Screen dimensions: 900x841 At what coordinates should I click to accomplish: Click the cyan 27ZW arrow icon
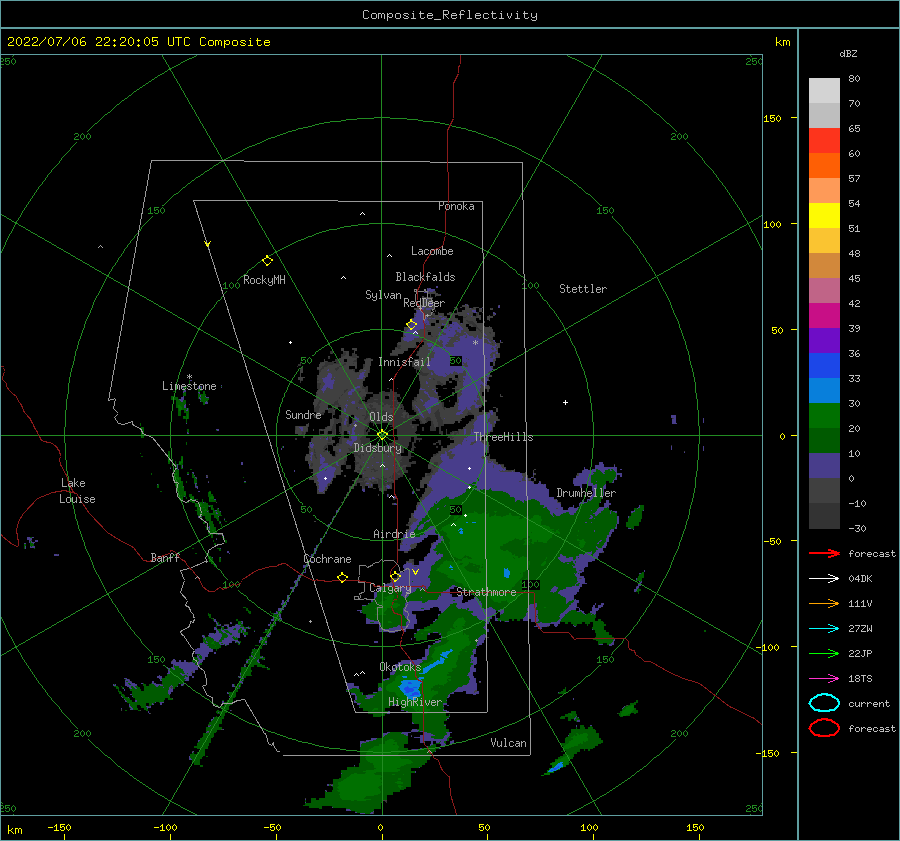tap(824, 629)
